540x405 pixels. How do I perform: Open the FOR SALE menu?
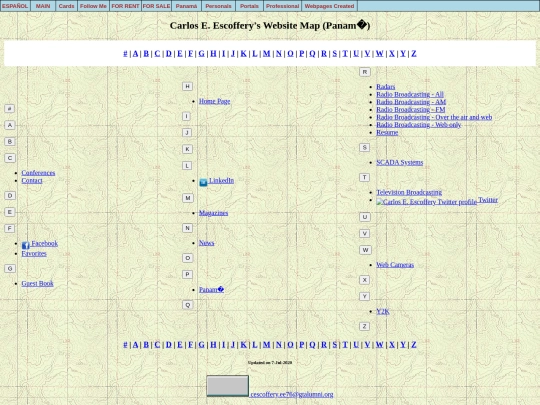156,6
